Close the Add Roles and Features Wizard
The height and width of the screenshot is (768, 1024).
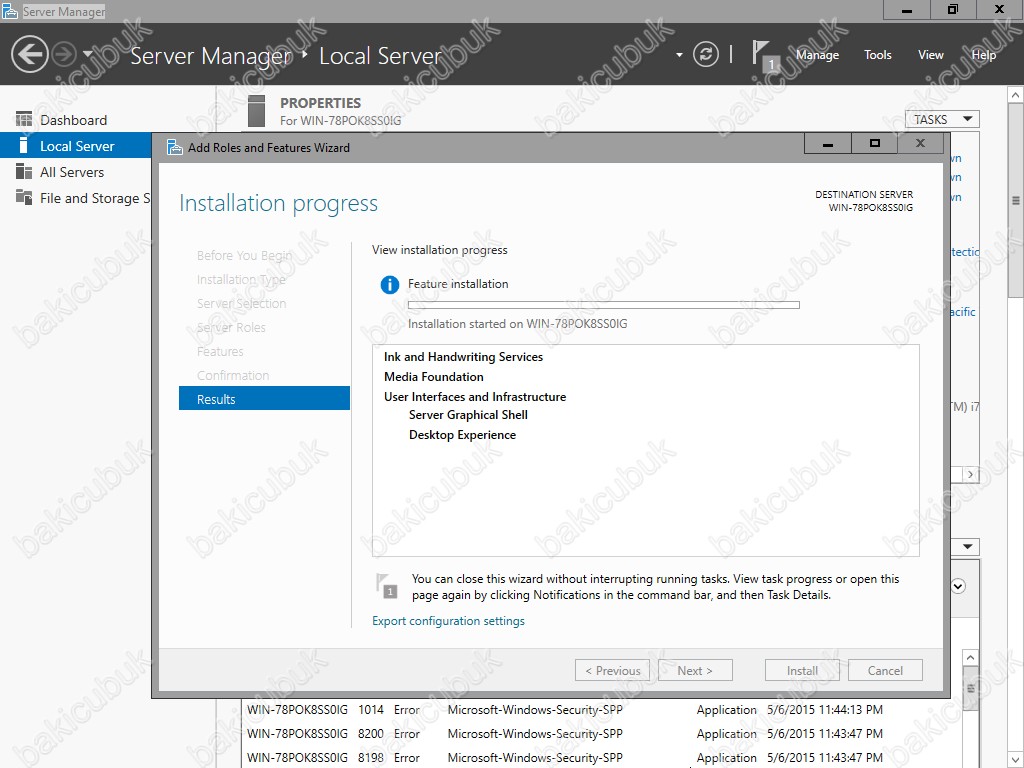pyautogui.click(x=921, y=144)
